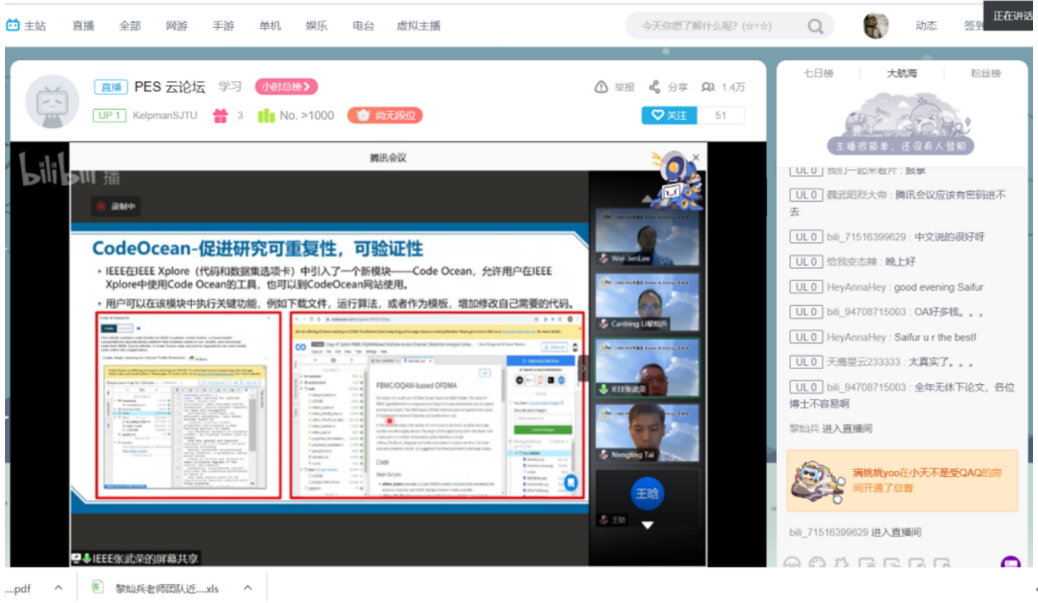Screen dimensions: 1038x603
Task: Switch to the 大航海 tab
Action: point(902,73)
